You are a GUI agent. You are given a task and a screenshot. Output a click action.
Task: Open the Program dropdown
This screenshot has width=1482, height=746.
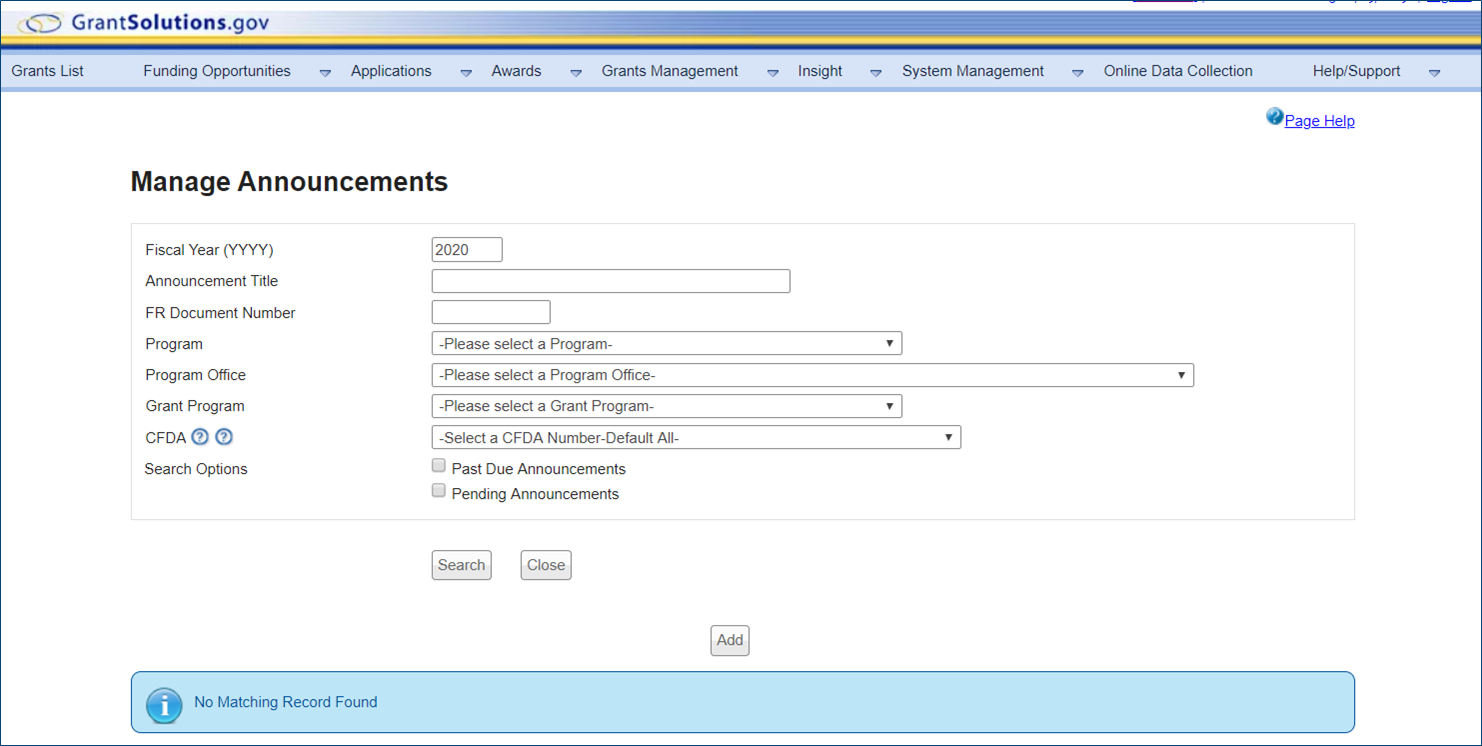(x=666, y=344)
